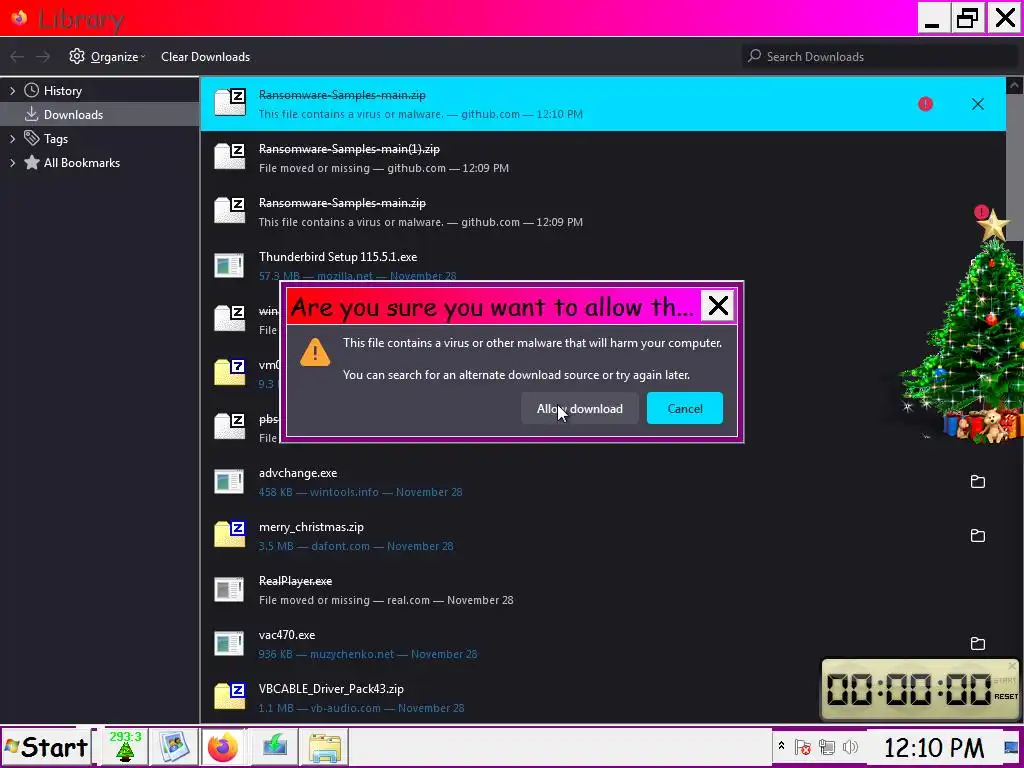This screenshot has width=1024, height=768.
Task: Click the Christmas countdown tree taskbar icon
Action: [125, 747]
